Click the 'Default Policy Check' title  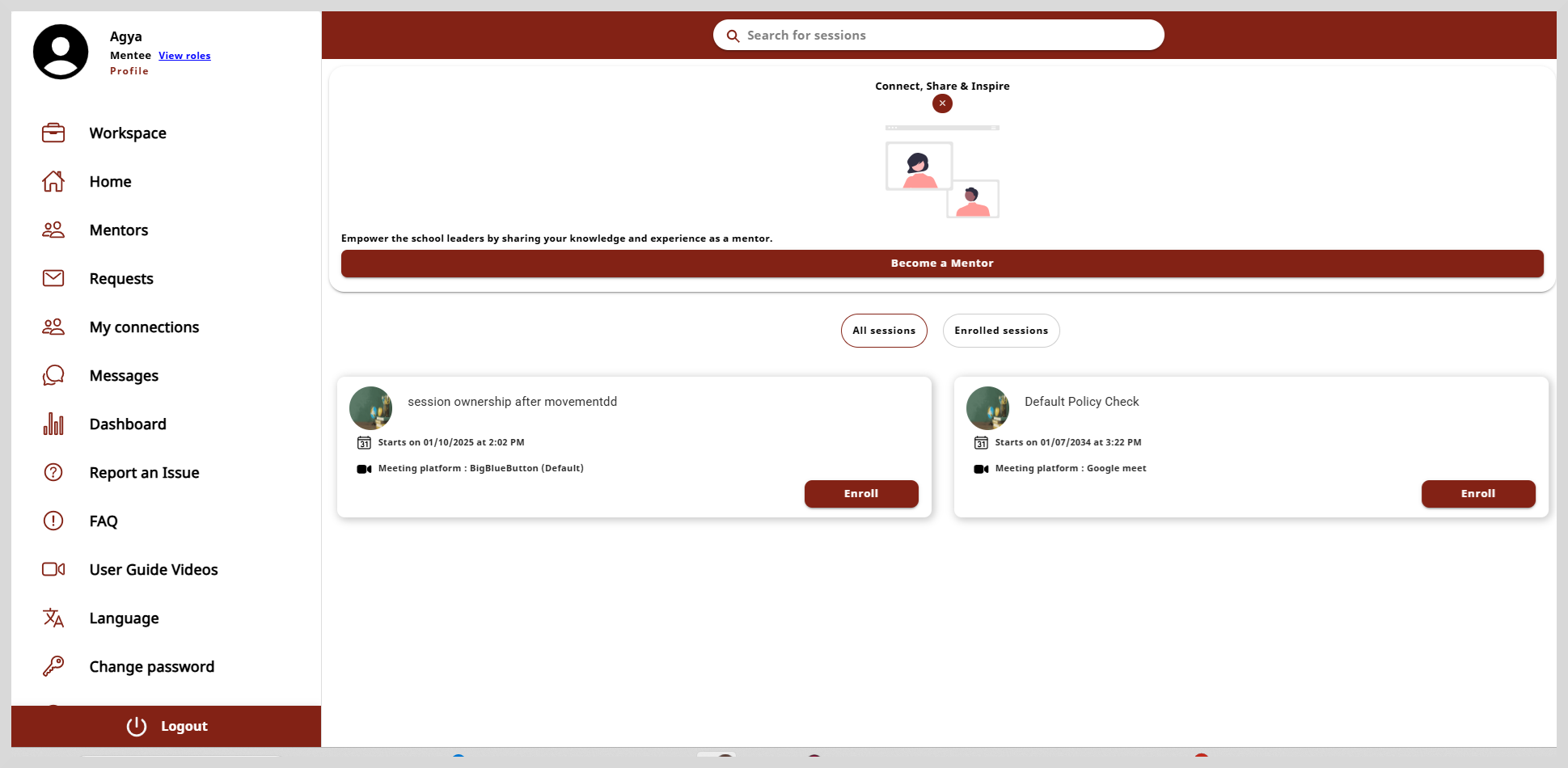point(1082,402)
